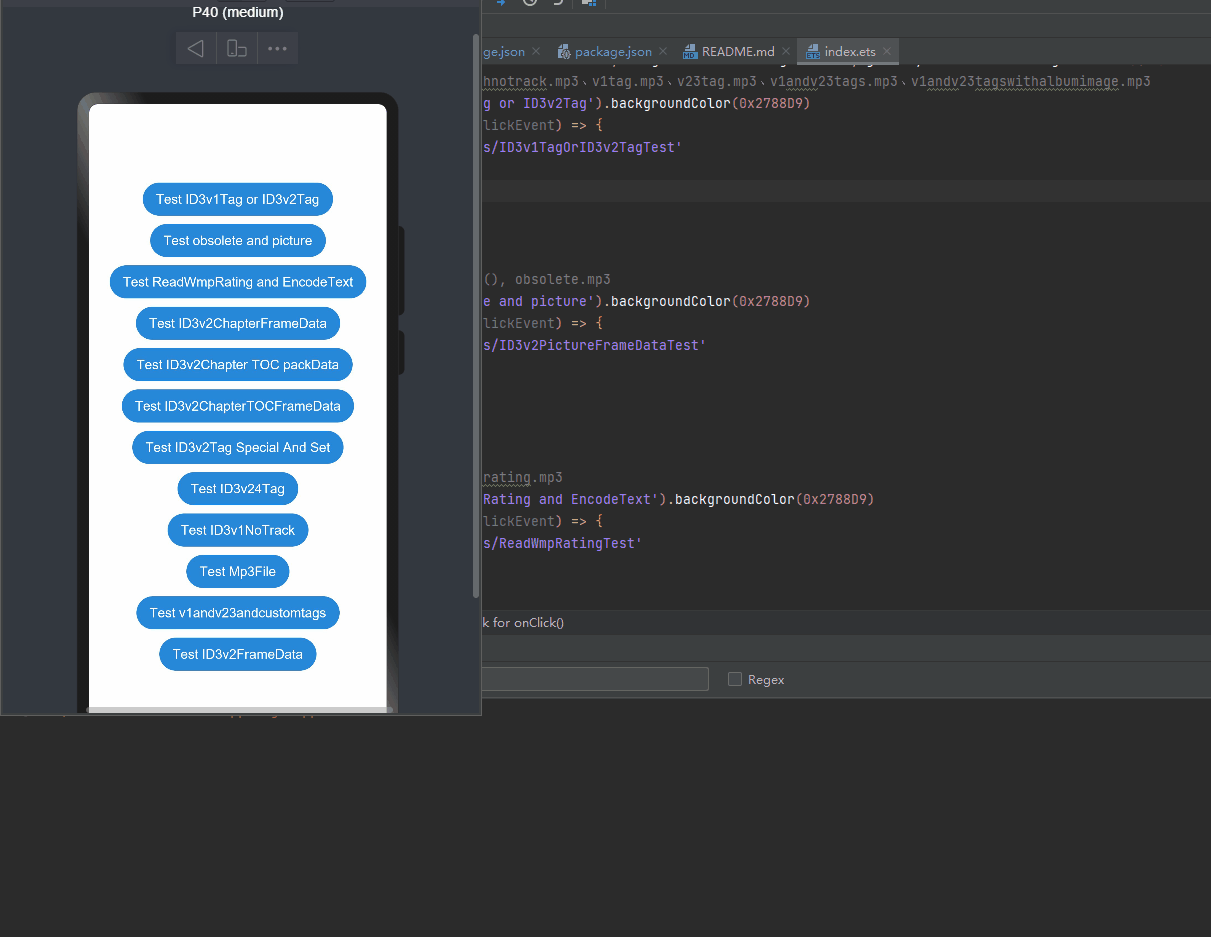
Task: Tap the Test ID3v1NoTrack button
Action: (238, 530)
